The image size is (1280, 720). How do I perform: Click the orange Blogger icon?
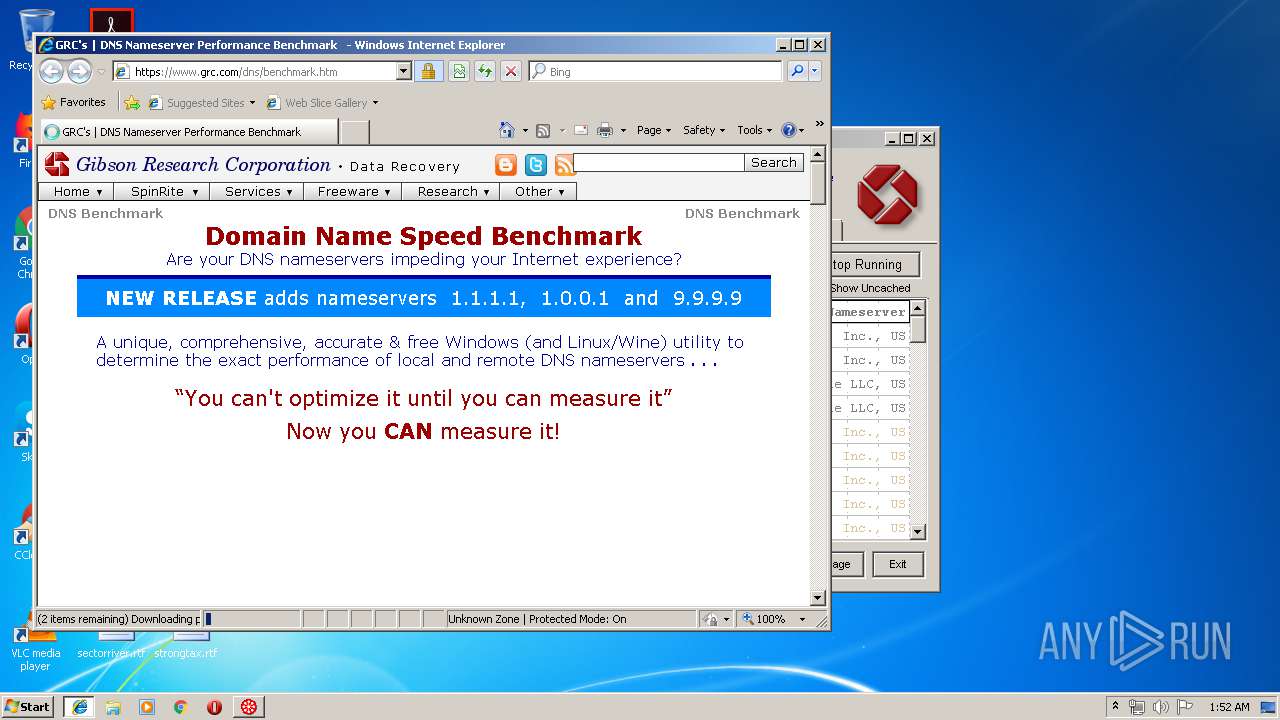tap(506, 165)
